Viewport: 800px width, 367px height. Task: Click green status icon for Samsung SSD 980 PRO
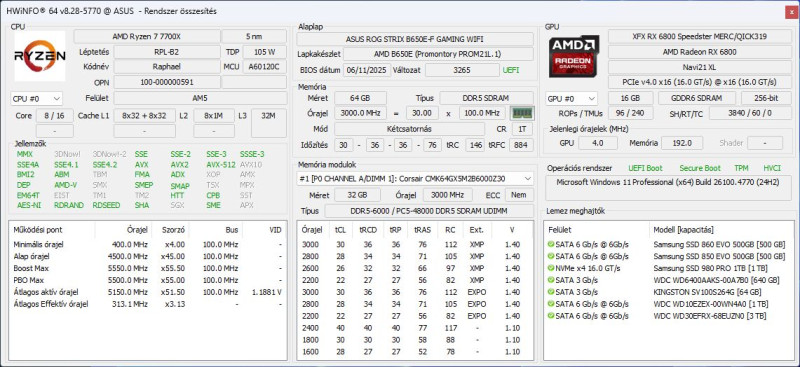pyautogui.click(x=551, y=268)
